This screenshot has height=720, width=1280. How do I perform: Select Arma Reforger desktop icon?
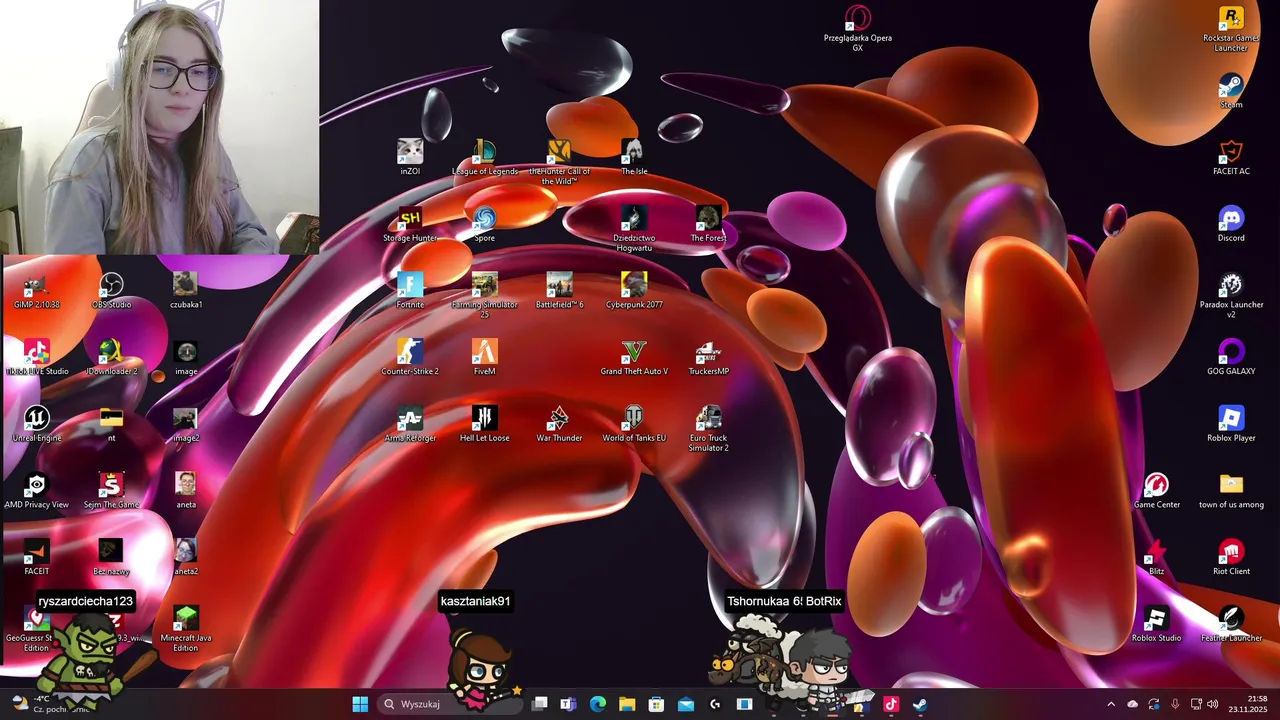[410, 425]
